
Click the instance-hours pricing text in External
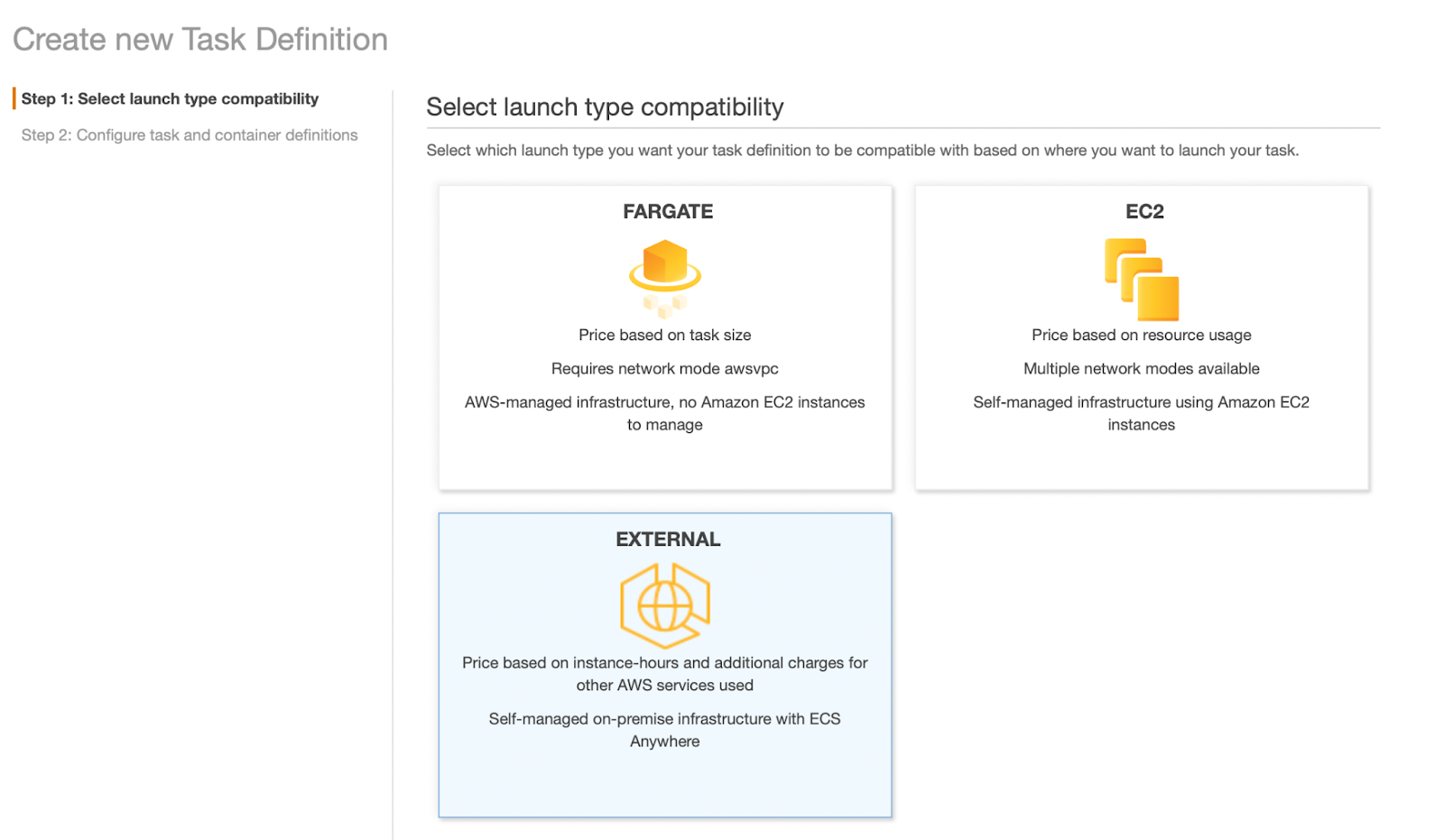tap(665, 674)
